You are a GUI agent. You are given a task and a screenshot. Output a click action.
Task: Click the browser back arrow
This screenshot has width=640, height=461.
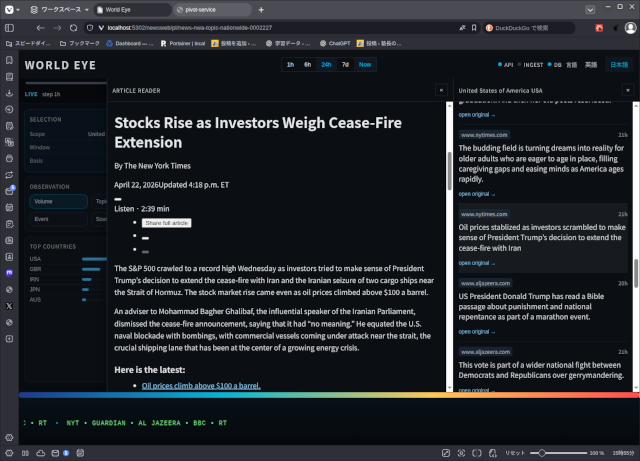tap(40, 28)
